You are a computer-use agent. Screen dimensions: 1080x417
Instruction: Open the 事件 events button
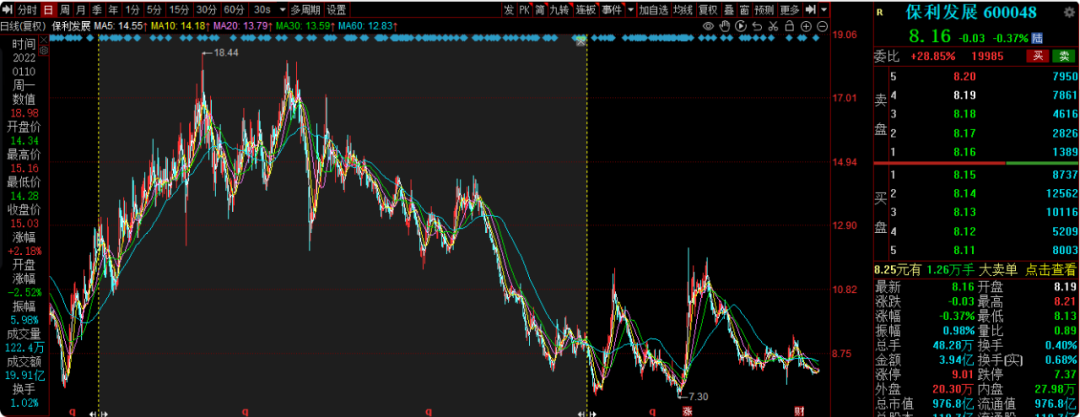point(611,10)
